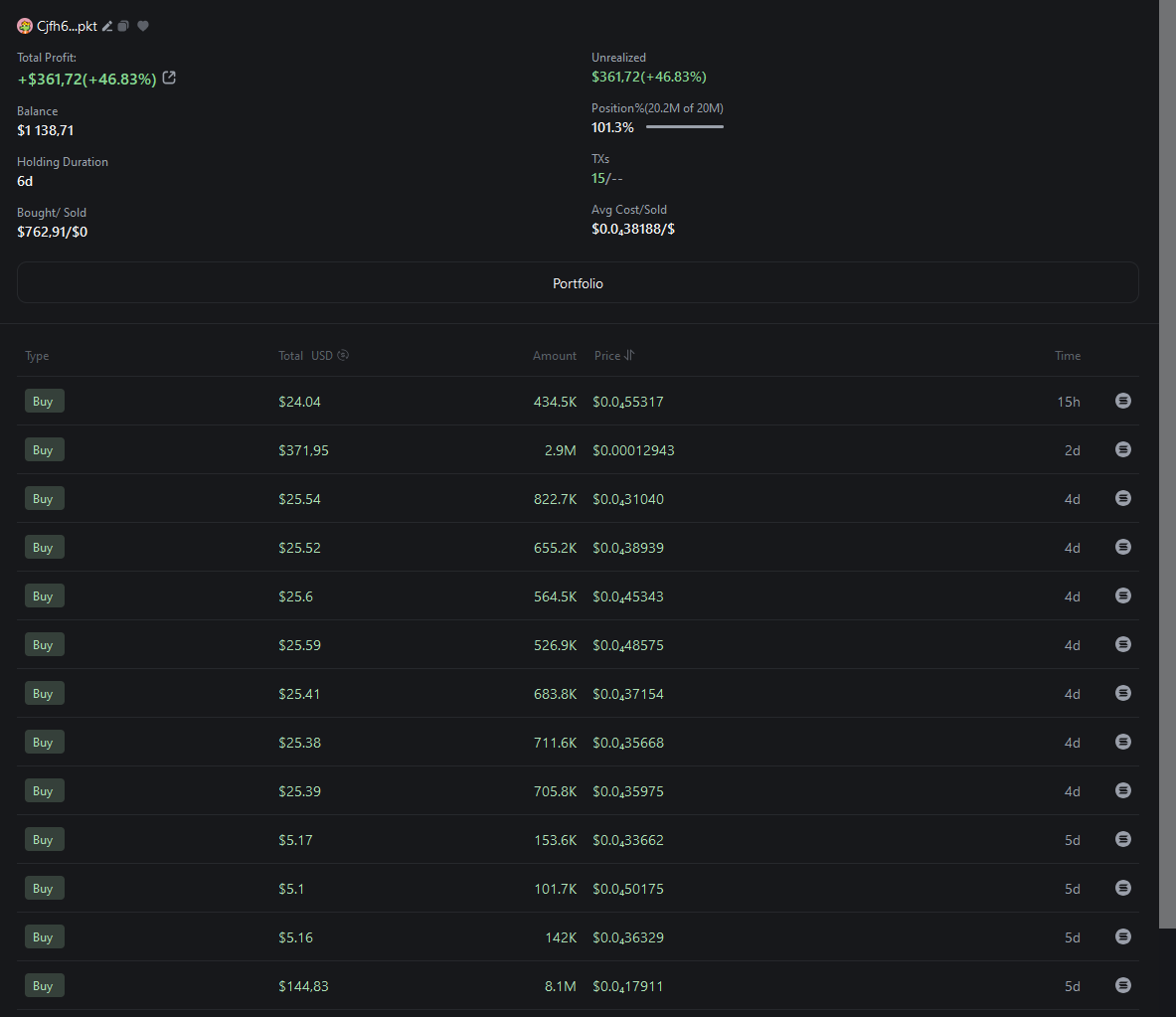Click the TXs value 15/--
This screenshot has height=1017, width=1176.
606,178
